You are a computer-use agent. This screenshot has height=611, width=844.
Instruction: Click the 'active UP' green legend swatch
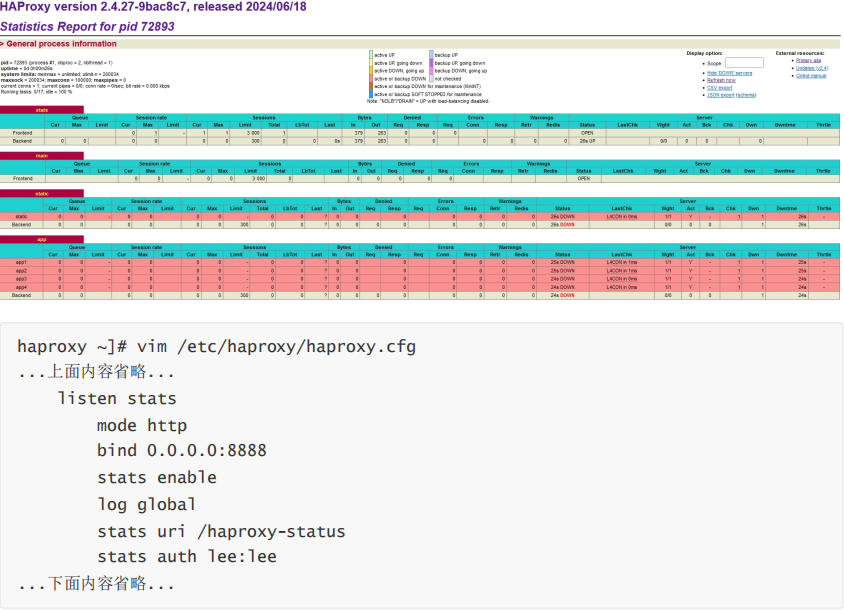point(371,55)
